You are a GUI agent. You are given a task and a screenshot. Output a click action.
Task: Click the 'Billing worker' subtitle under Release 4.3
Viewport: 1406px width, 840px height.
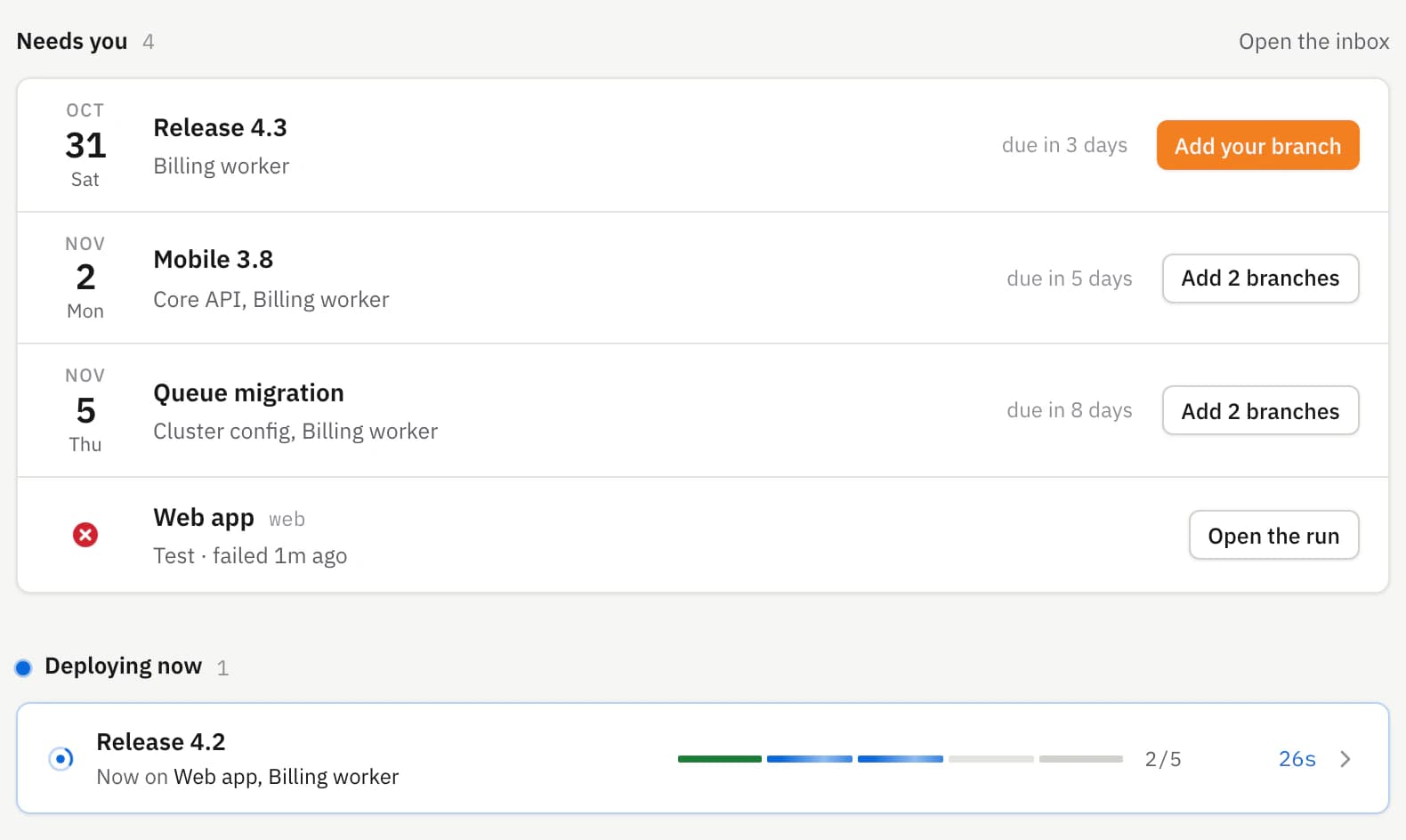[222, 166]
